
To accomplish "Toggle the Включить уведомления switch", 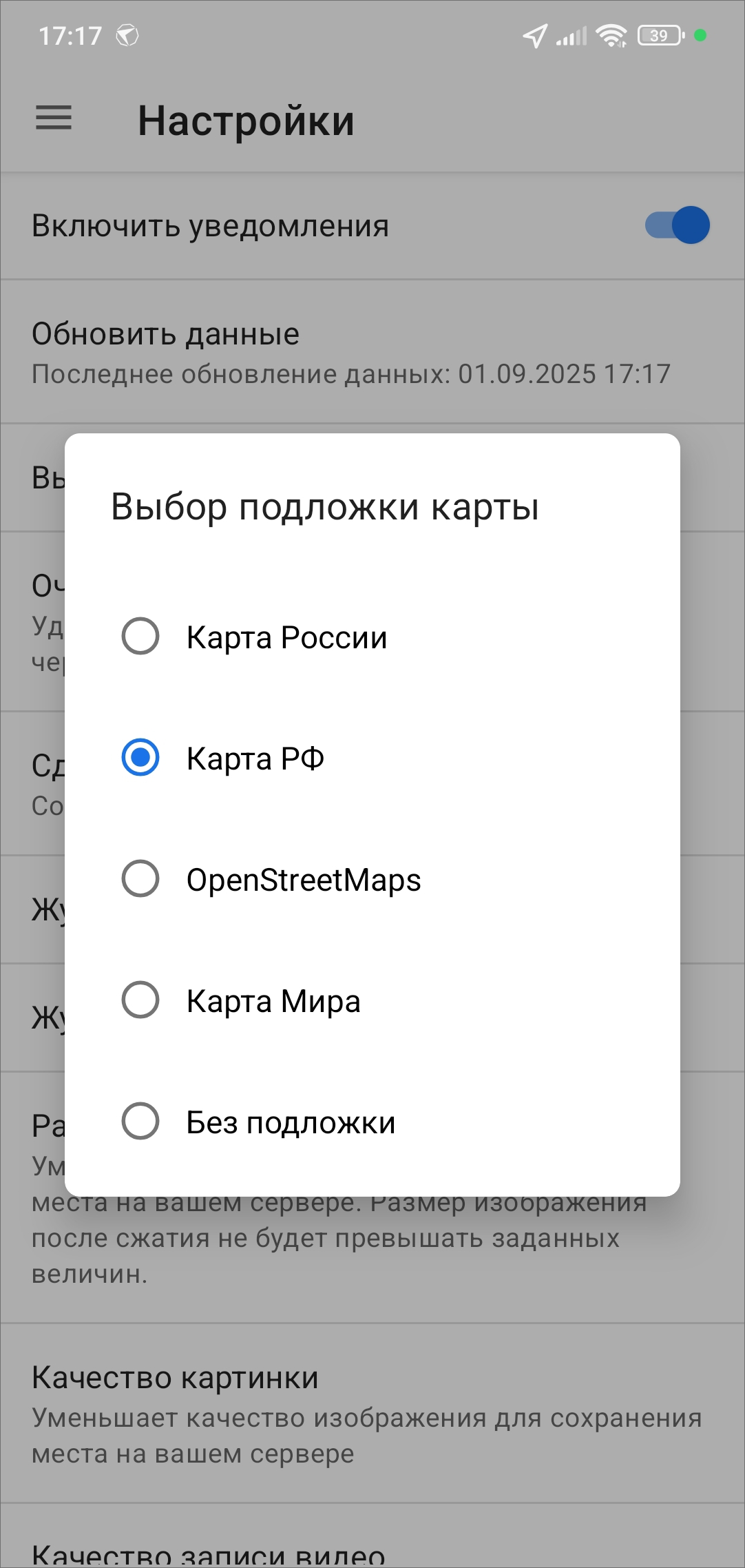I will (678, 225).
